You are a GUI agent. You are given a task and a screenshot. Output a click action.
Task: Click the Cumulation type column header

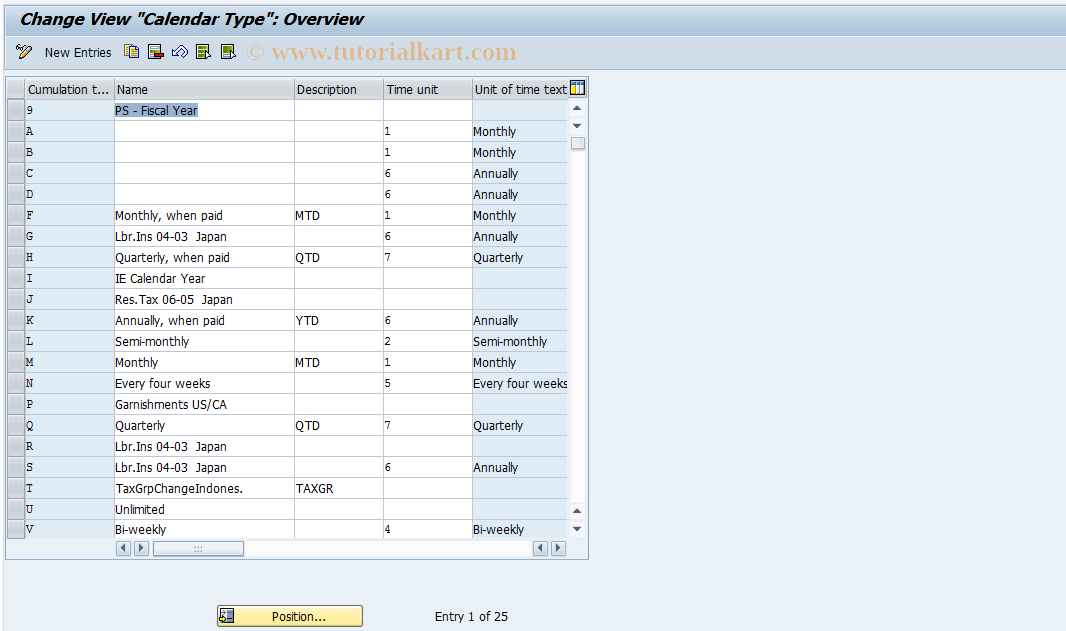coord(69,89)
